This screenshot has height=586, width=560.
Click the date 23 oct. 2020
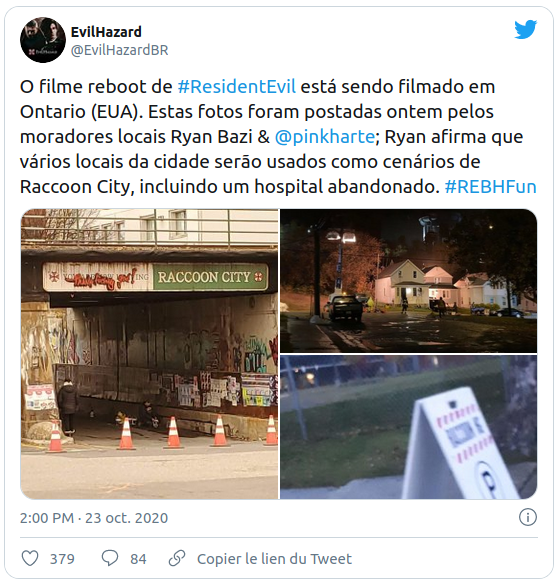(x=127, y=518)
